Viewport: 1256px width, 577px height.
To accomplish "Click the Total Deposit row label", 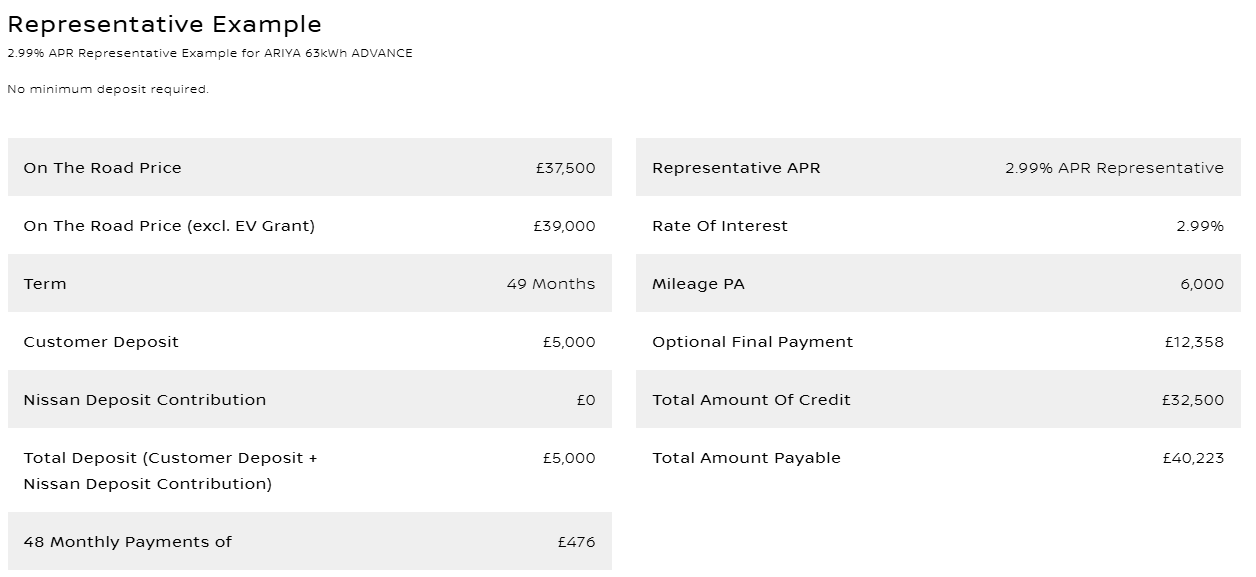I will pos(170,471).
